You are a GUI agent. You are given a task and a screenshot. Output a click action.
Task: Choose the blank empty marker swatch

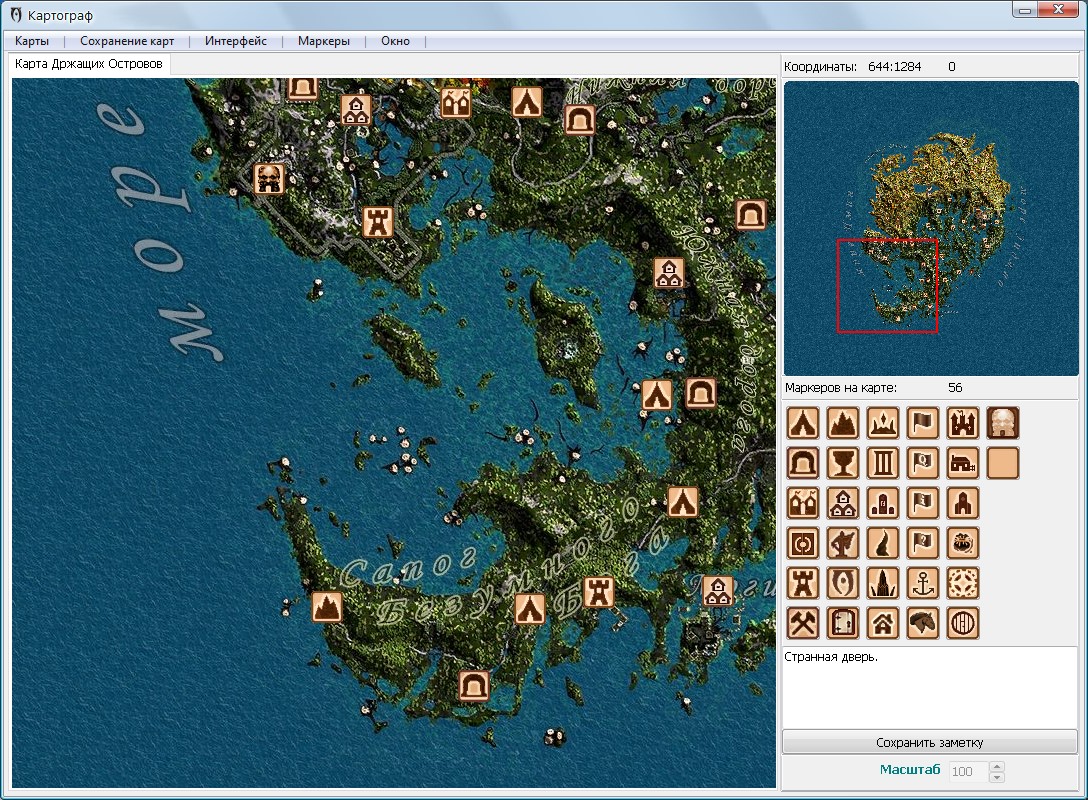1003,463
